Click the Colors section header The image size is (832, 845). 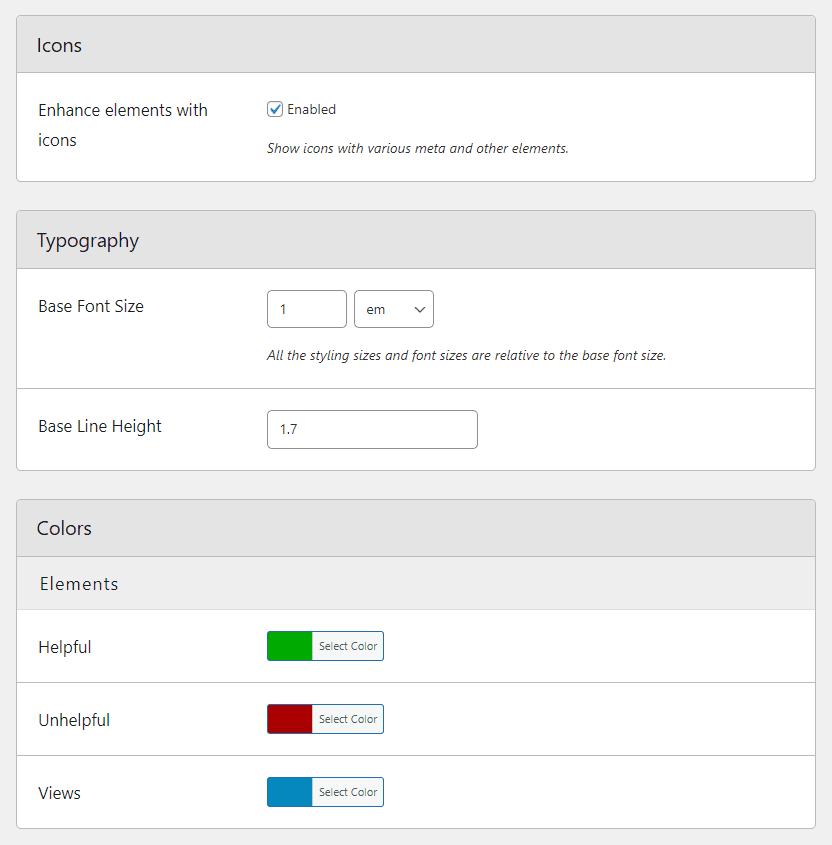[416, 529]
